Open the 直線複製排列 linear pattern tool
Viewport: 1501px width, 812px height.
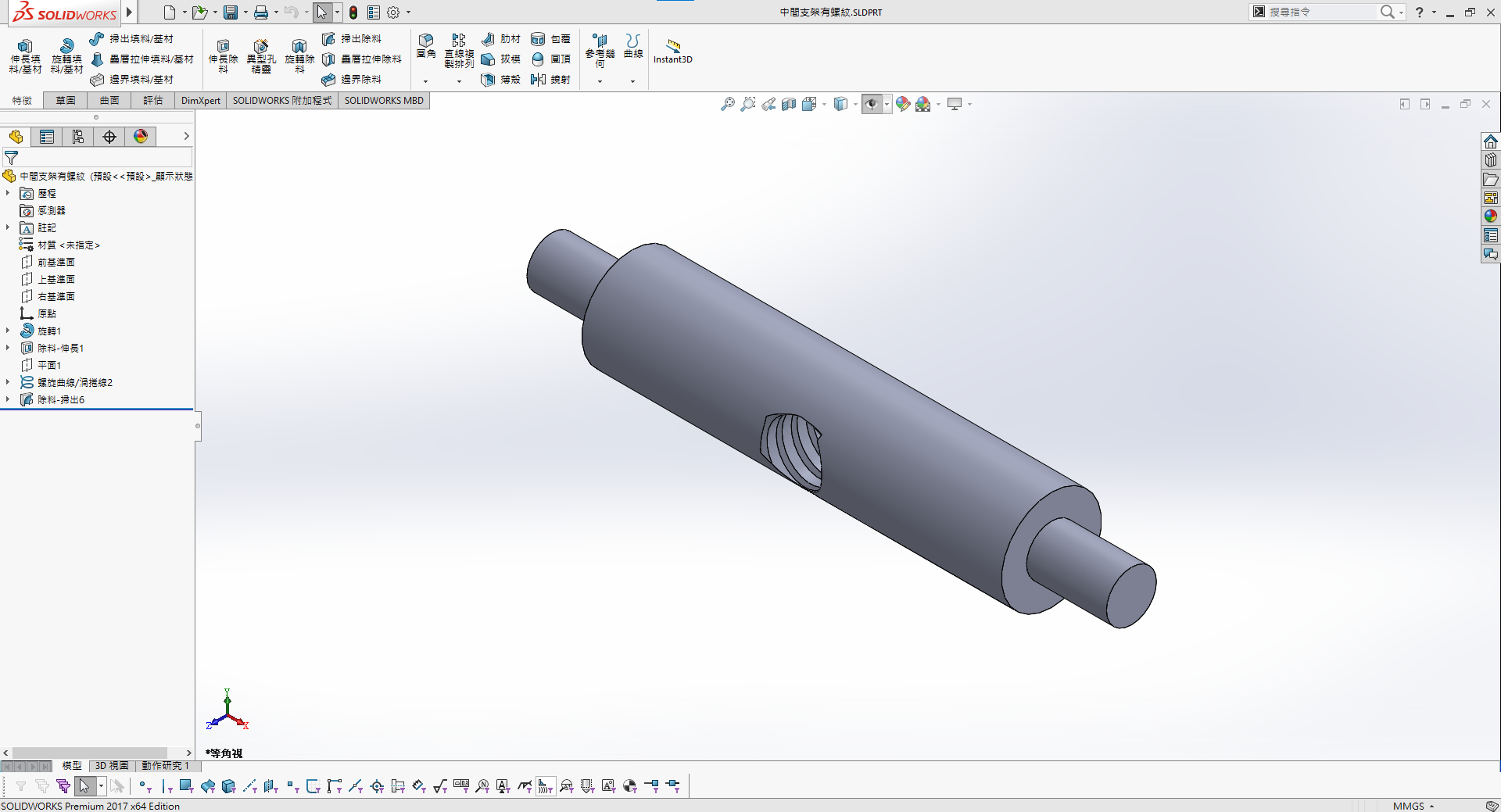coord(459,51)
